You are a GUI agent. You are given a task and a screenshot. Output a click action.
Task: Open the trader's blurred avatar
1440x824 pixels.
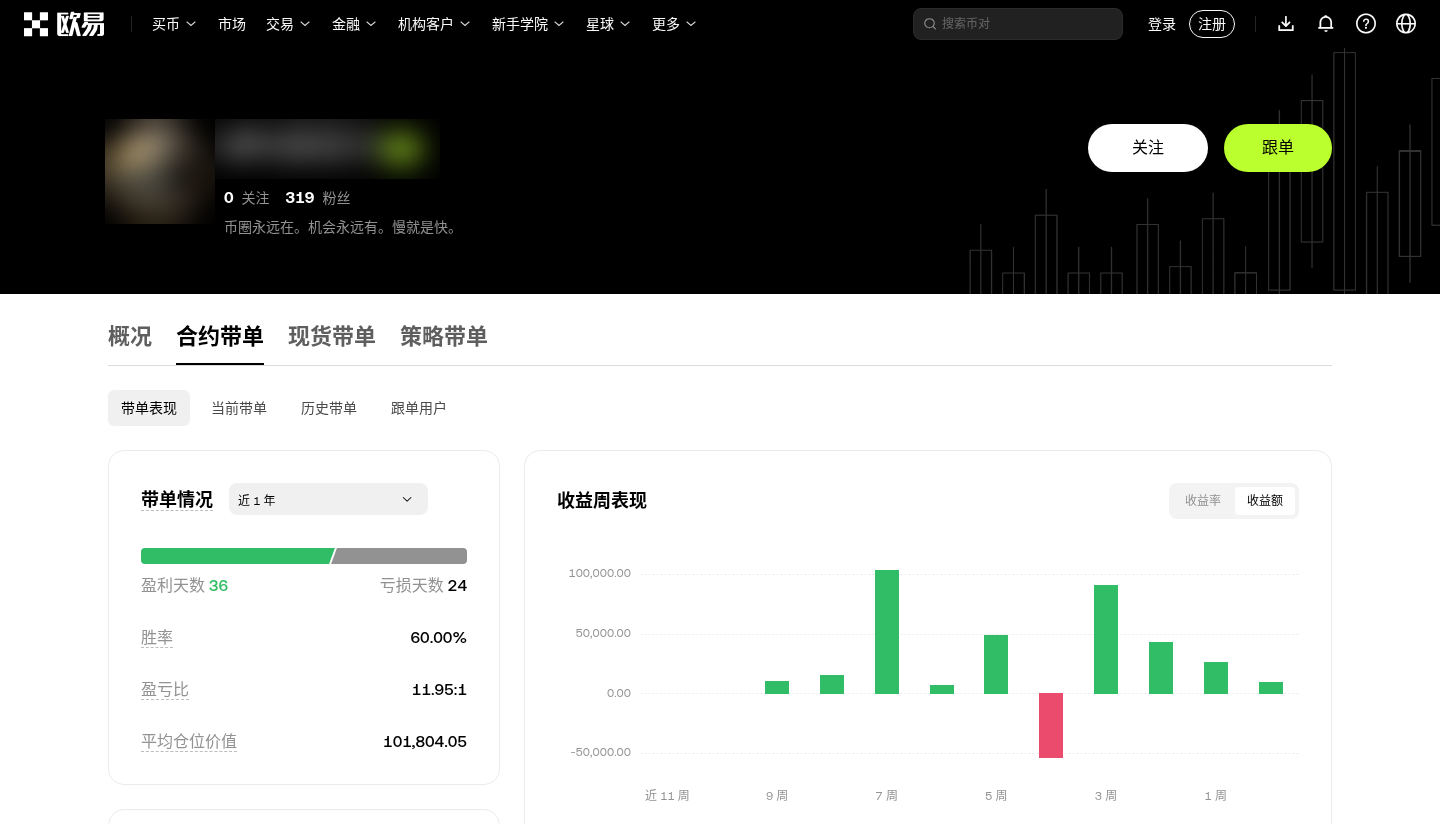[x=158, y=171]
